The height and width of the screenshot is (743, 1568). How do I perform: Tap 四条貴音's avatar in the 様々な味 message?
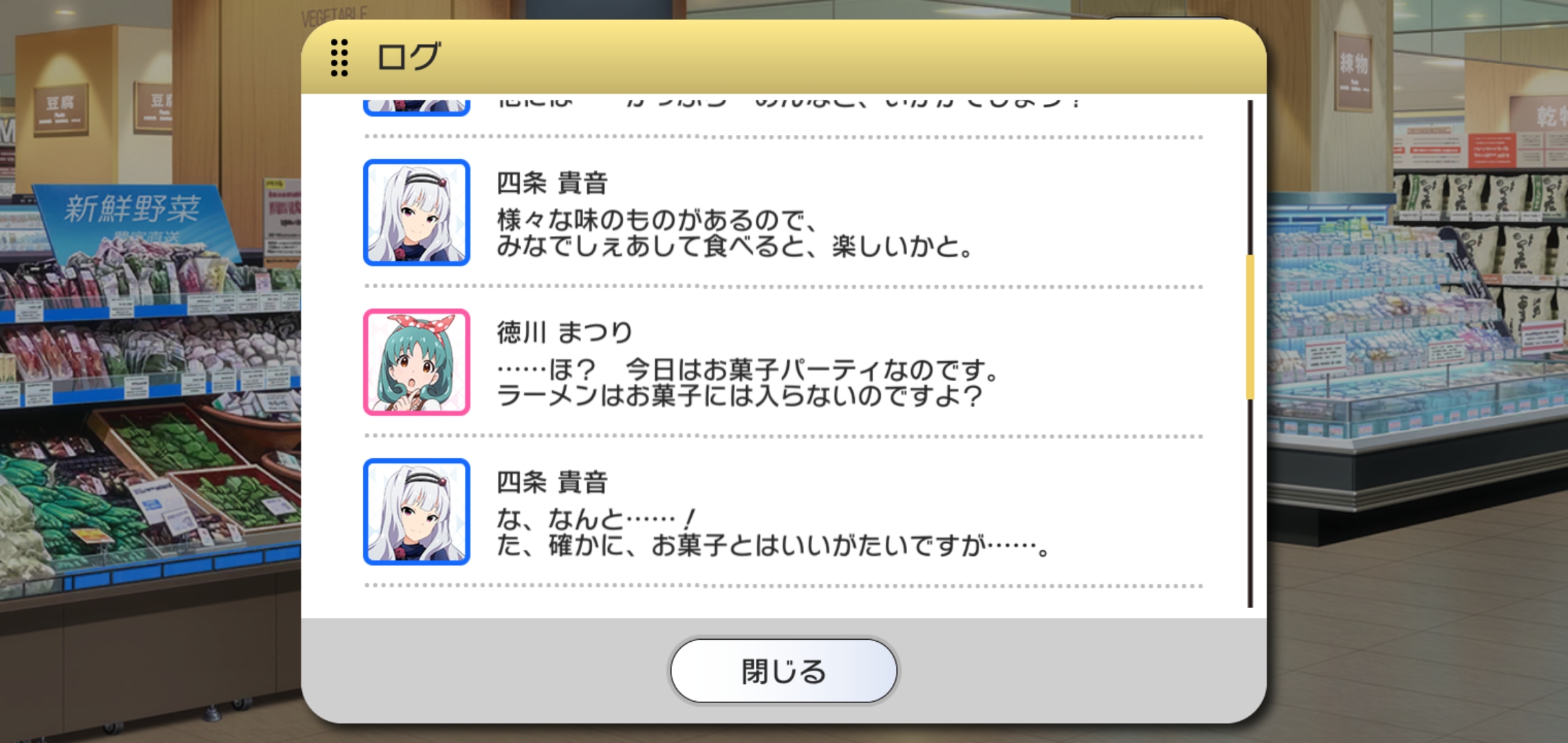[417, 213]
